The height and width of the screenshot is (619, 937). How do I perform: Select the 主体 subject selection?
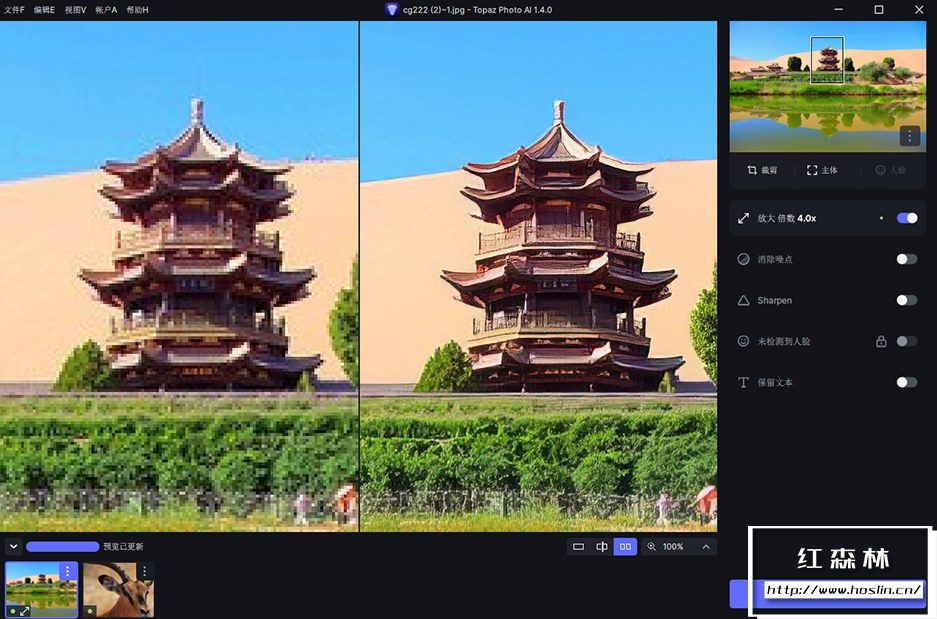pos(822,170)
